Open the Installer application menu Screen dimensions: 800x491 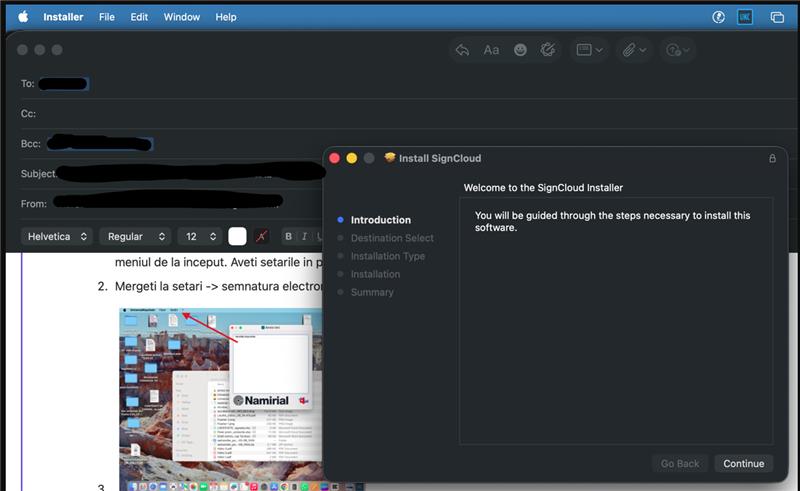pyautogui.click(x=63, y=17)
